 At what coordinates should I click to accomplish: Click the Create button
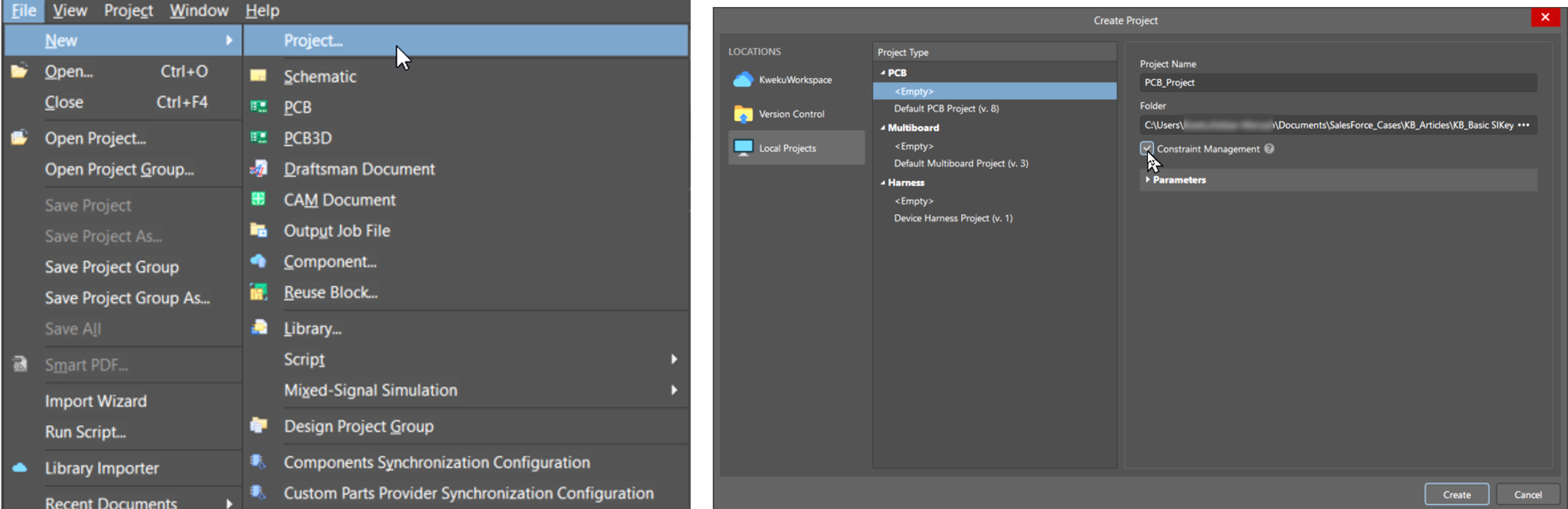point(1457,494)
